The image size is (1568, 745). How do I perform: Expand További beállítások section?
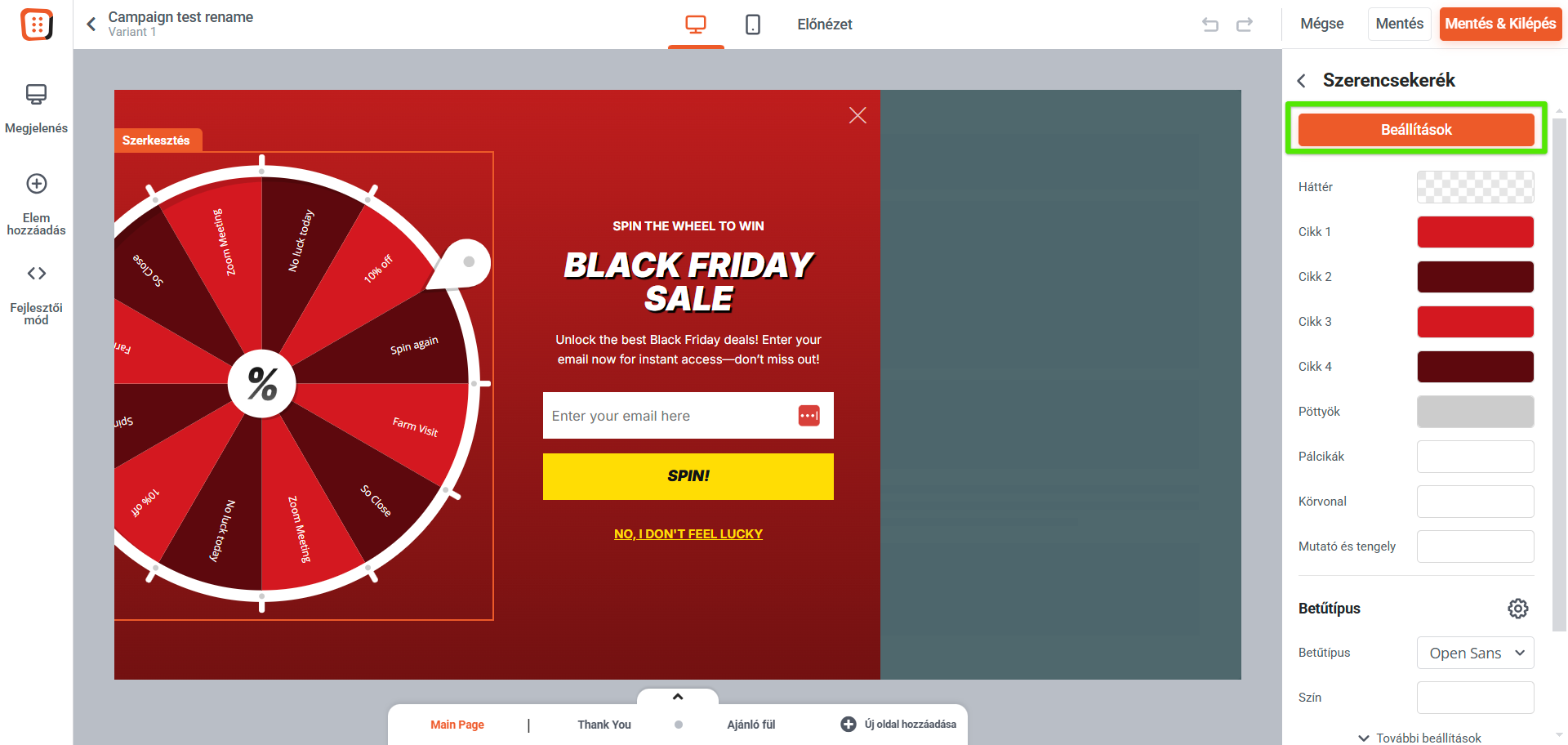(1419, 738)
